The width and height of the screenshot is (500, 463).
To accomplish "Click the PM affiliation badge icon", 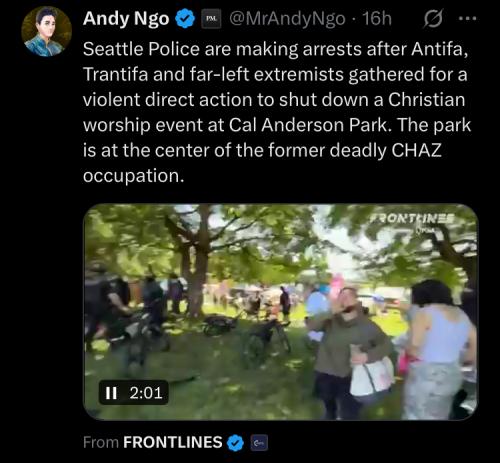I will coord(212,19).
